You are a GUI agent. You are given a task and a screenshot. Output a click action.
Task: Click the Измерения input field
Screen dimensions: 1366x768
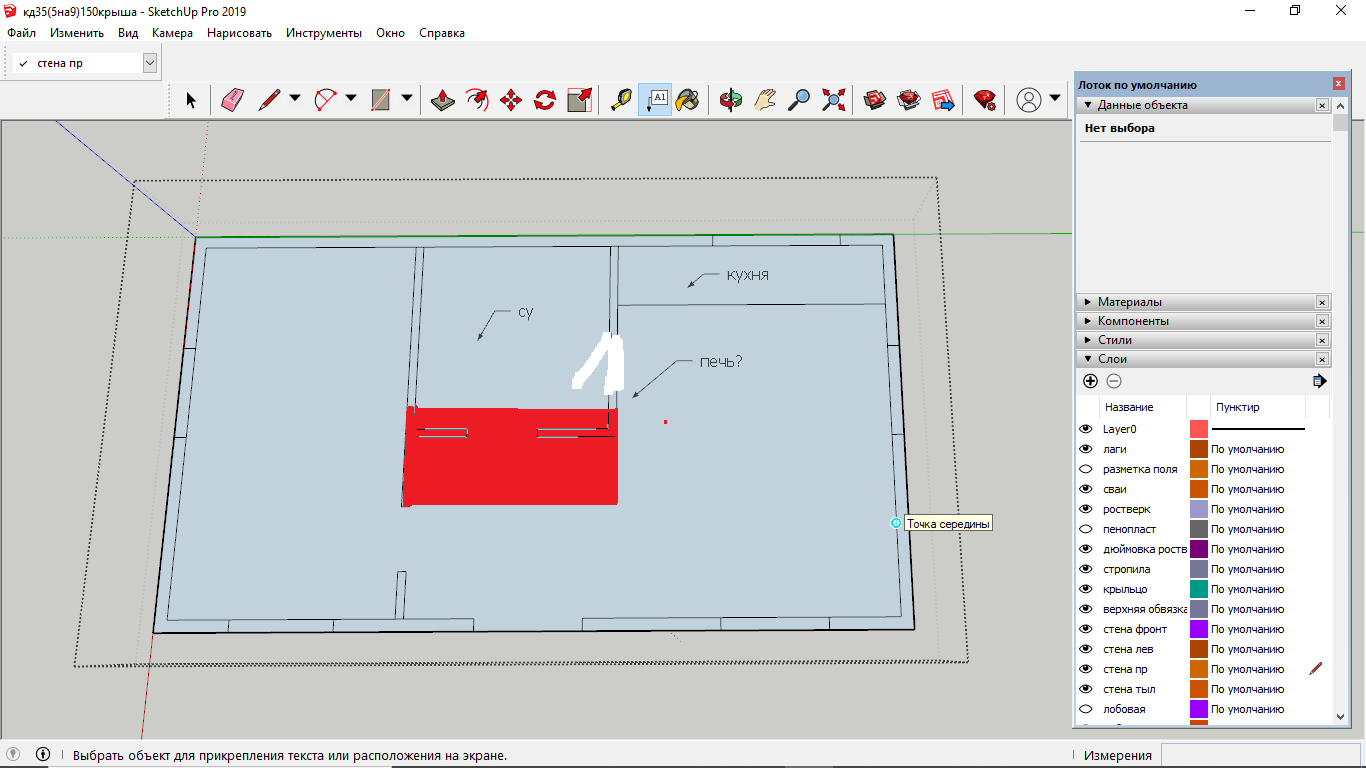tap(1259, 755)
